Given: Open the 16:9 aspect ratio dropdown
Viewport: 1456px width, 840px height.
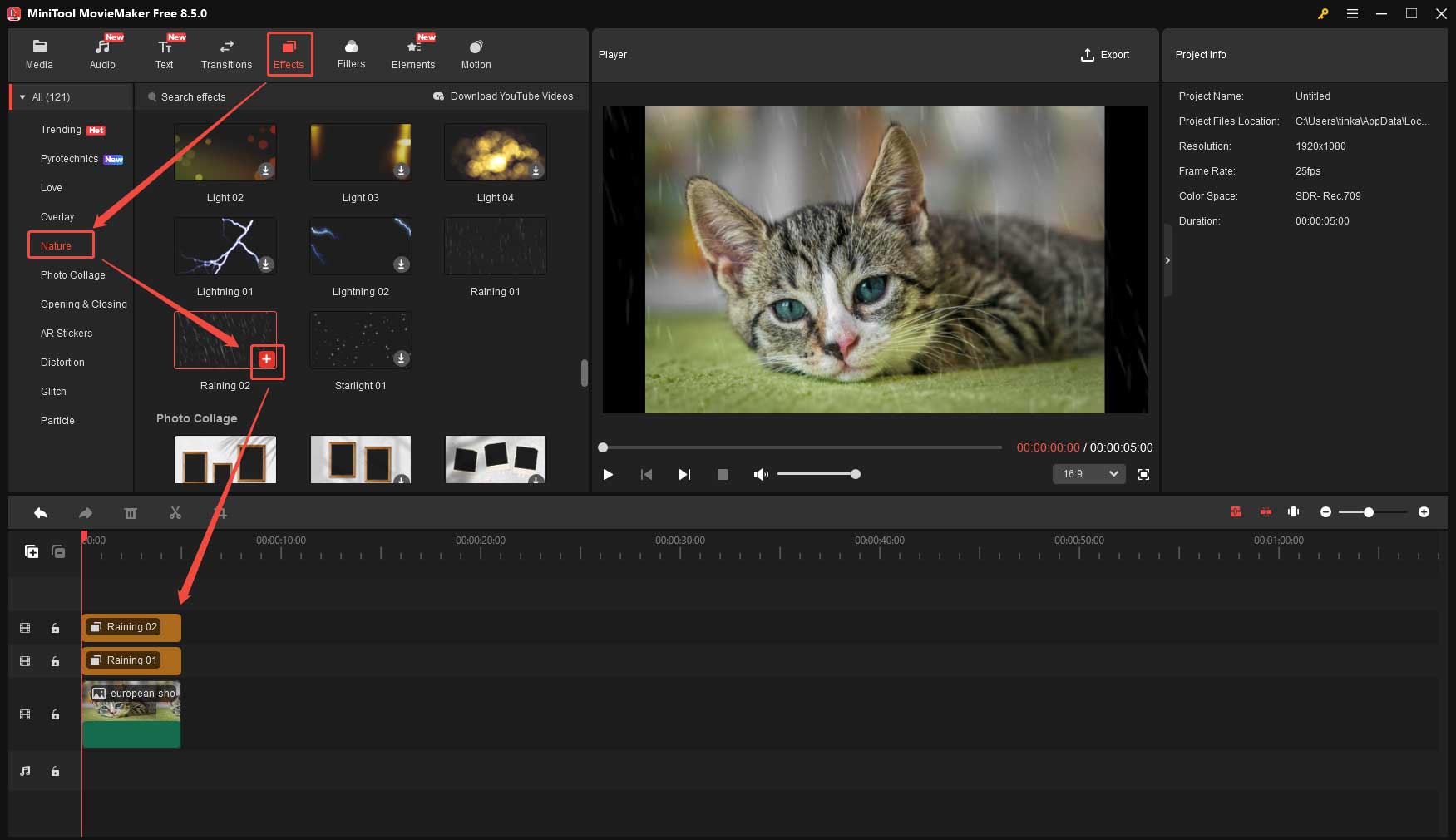Looking at the screenshot, I should [1088, 474].
